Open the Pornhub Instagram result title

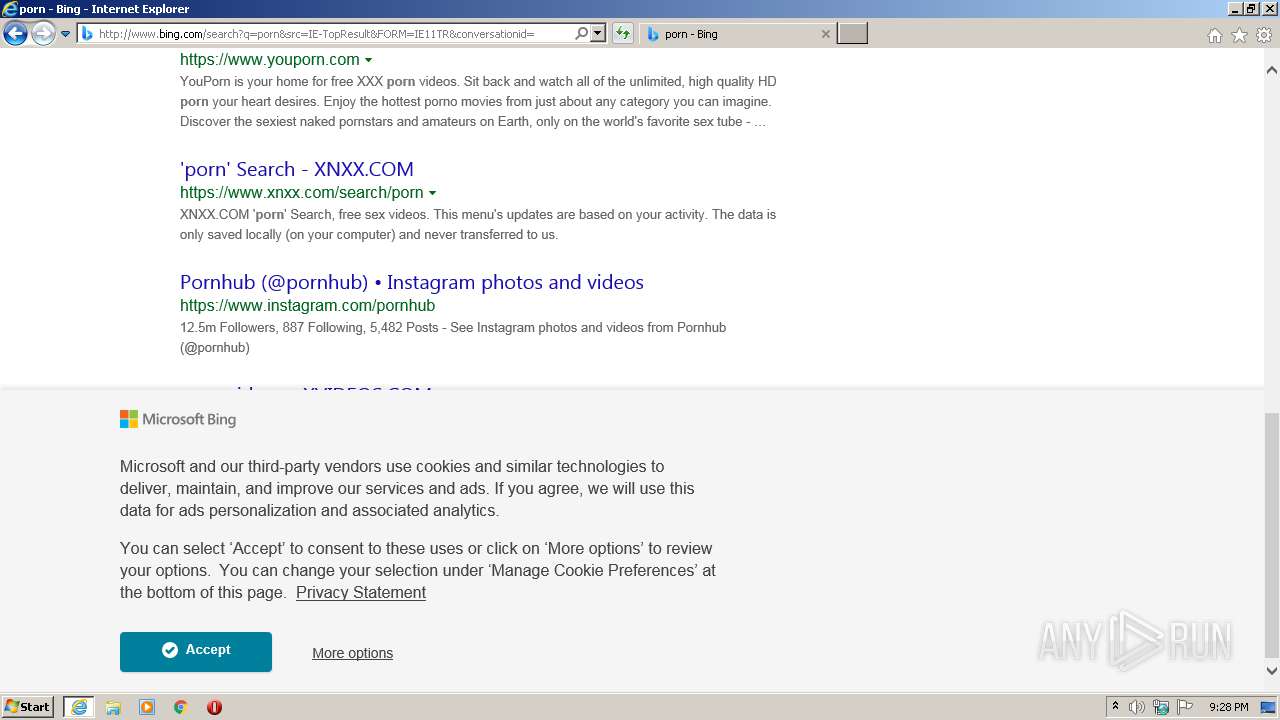pyautogui.click(x=412, y=282)
